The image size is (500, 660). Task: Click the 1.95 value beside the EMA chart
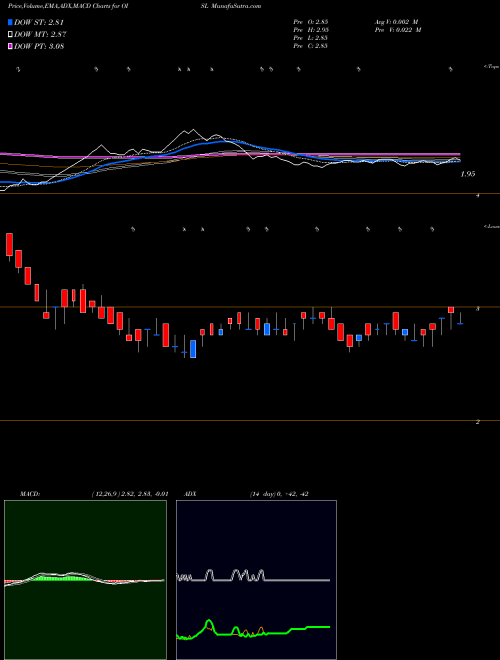coord(468,174)
